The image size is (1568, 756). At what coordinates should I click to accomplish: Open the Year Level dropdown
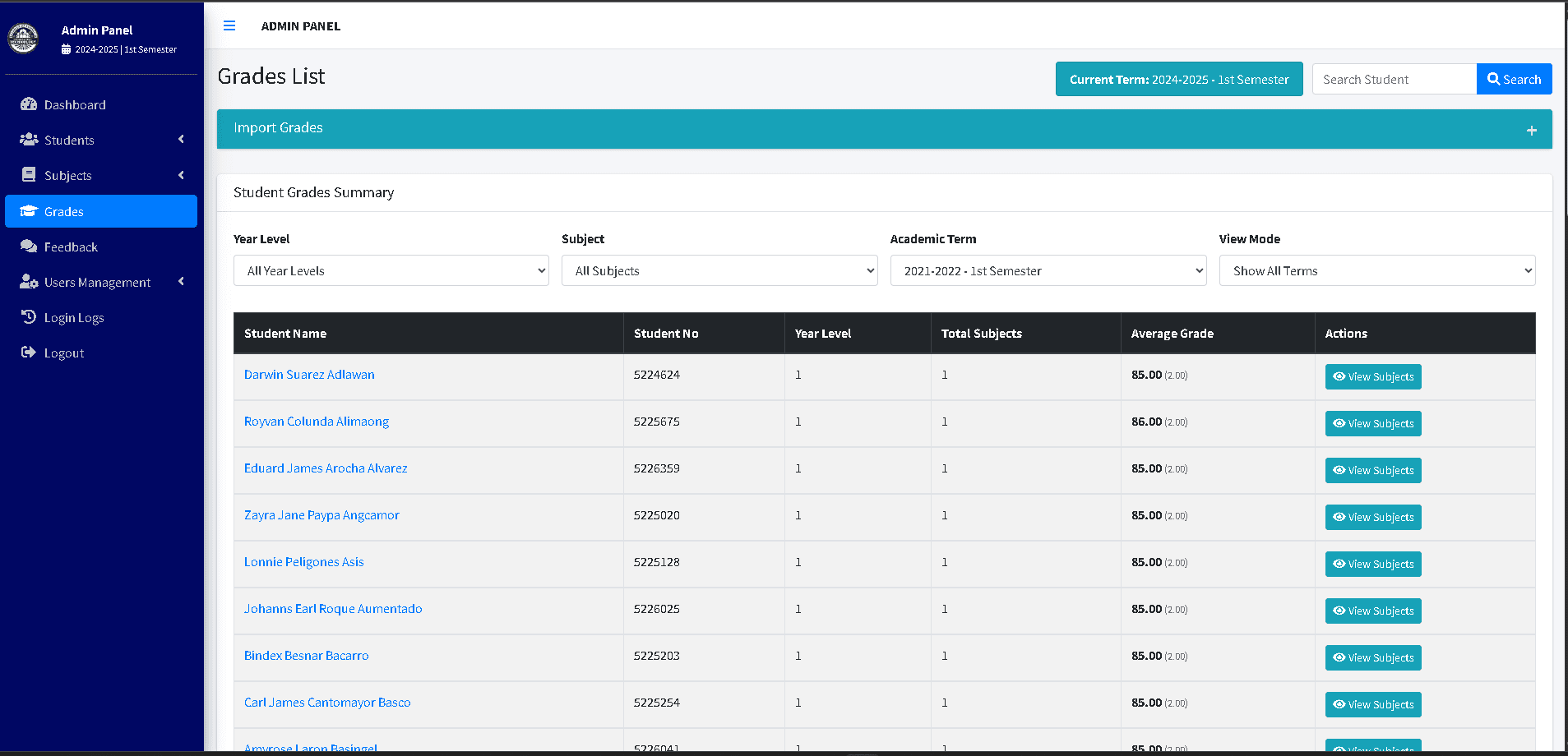pyautogui.click(x=391, y=270)
